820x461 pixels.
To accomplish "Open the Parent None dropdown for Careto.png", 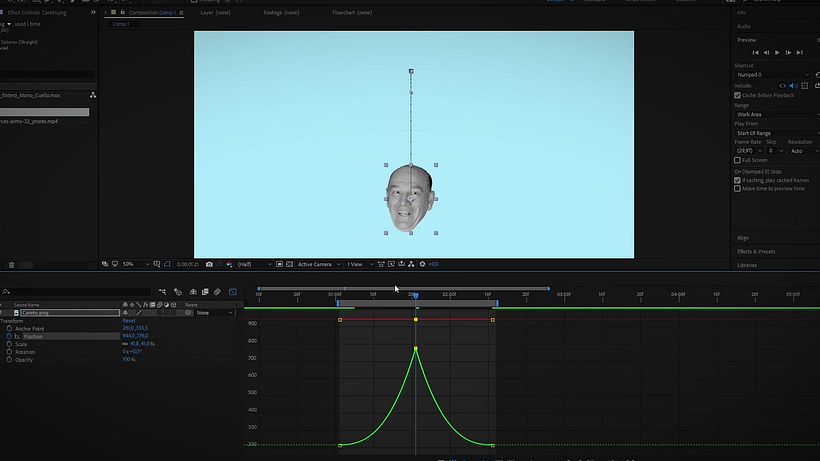I will [x=214, y=313].
